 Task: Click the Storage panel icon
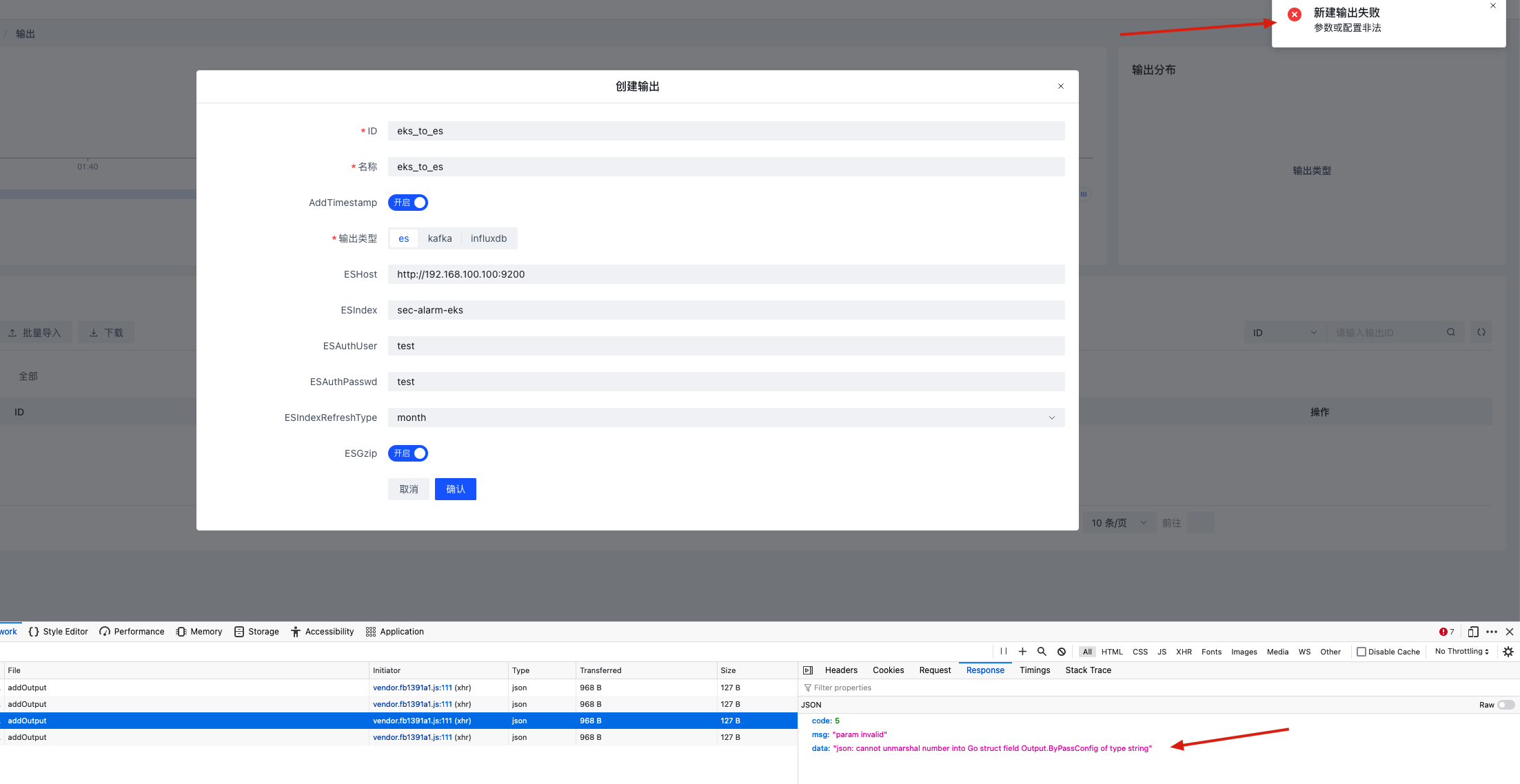coord(239,631)
